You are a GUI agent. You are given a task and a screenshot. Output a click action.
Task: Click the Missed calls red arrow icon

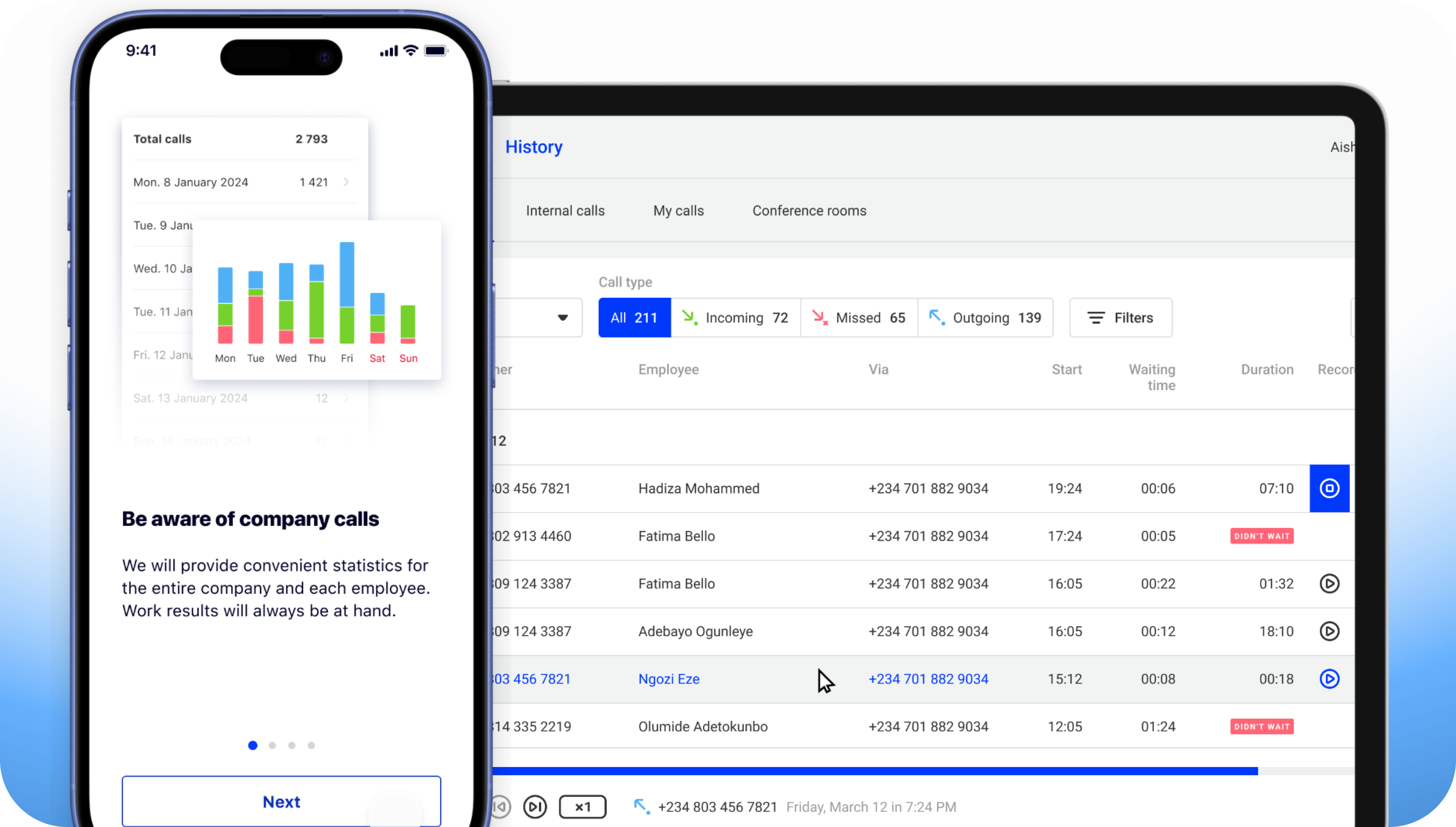pyautogui.click(x=820, y=317)
